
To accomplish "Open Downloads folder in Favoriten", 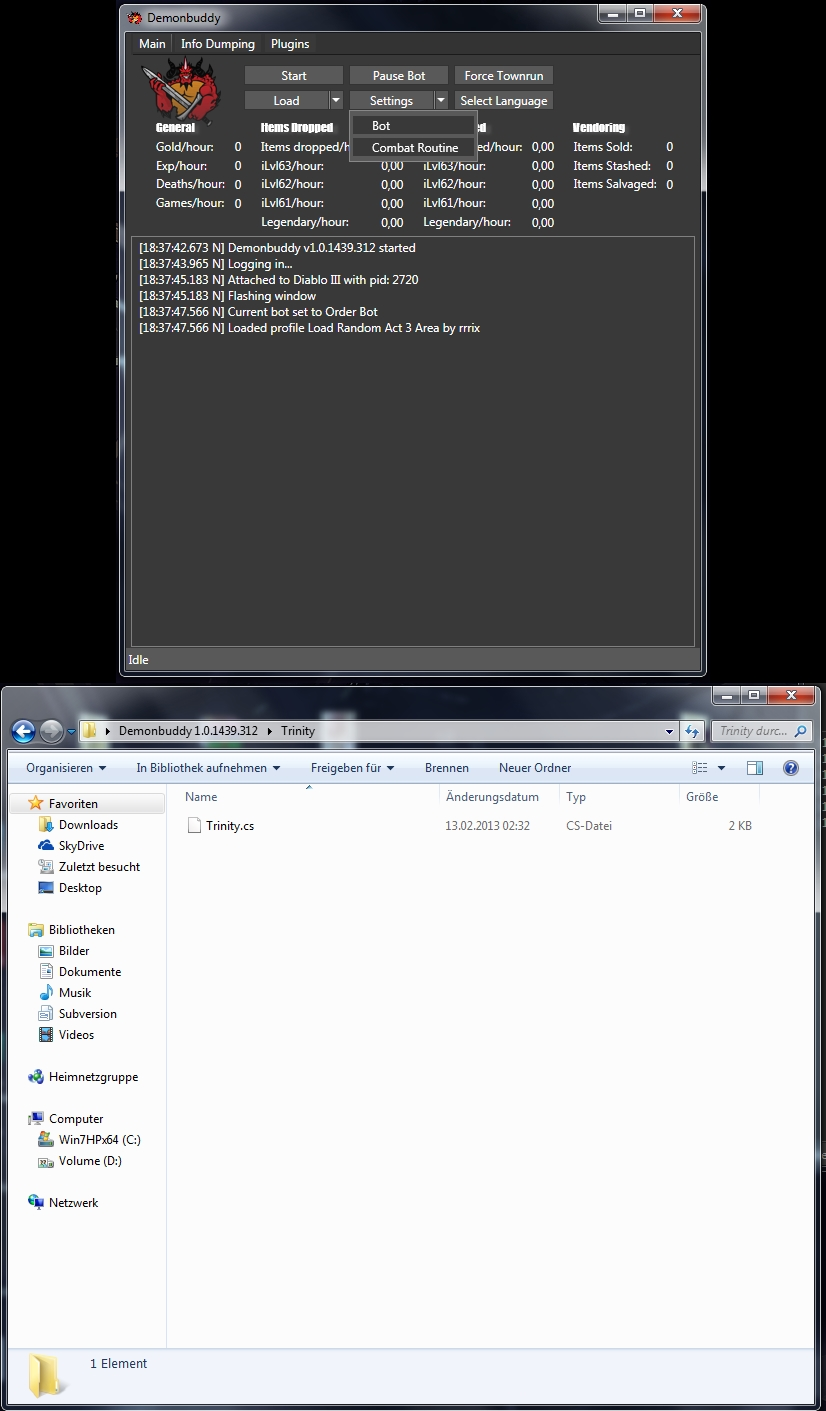I will [x=88, y=825].
